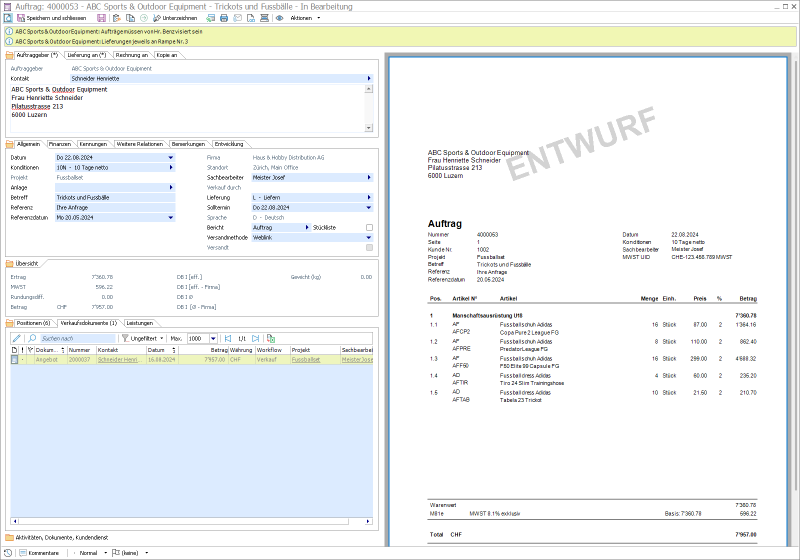Open the Weitere Relationen tab
Screen dimensions: 800x560
[x=140, y=144]
